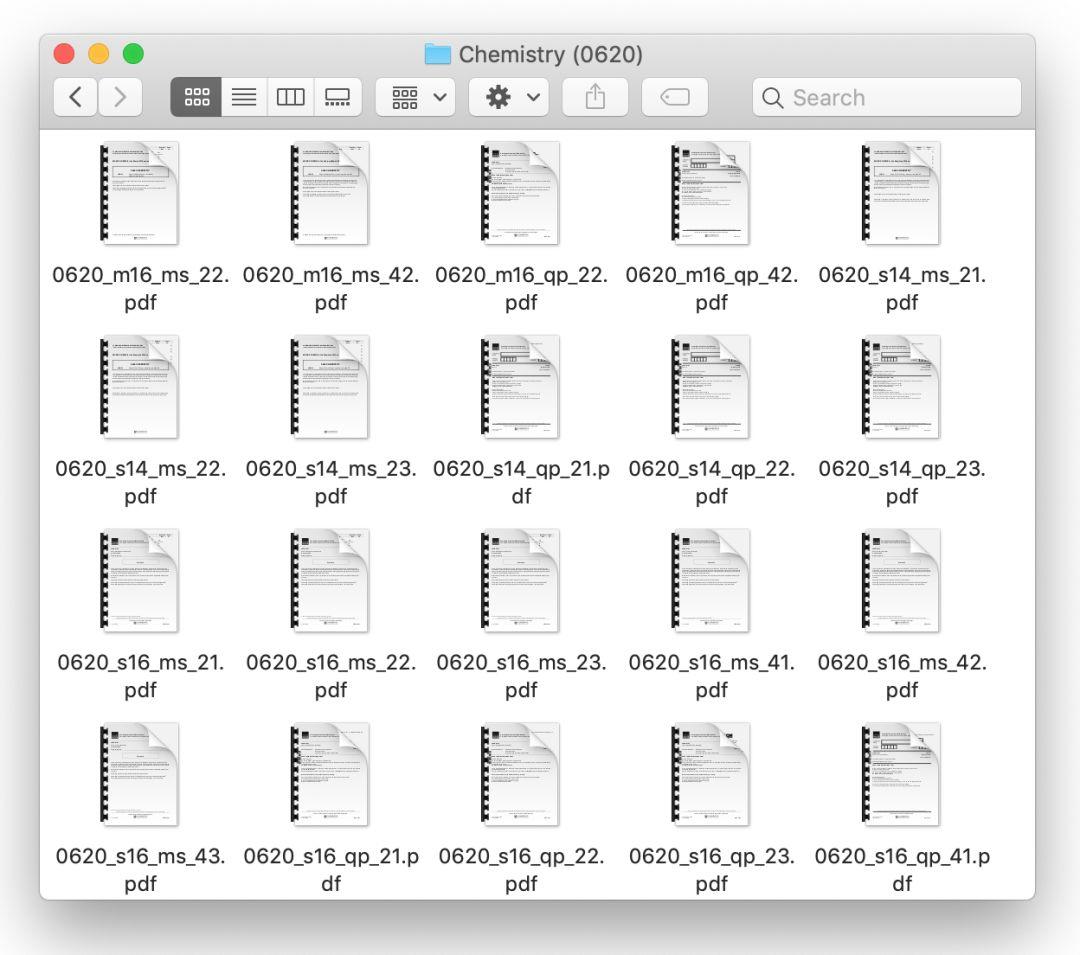
Task: Switch to gallery view mode
Action: [x=338, y=97]
